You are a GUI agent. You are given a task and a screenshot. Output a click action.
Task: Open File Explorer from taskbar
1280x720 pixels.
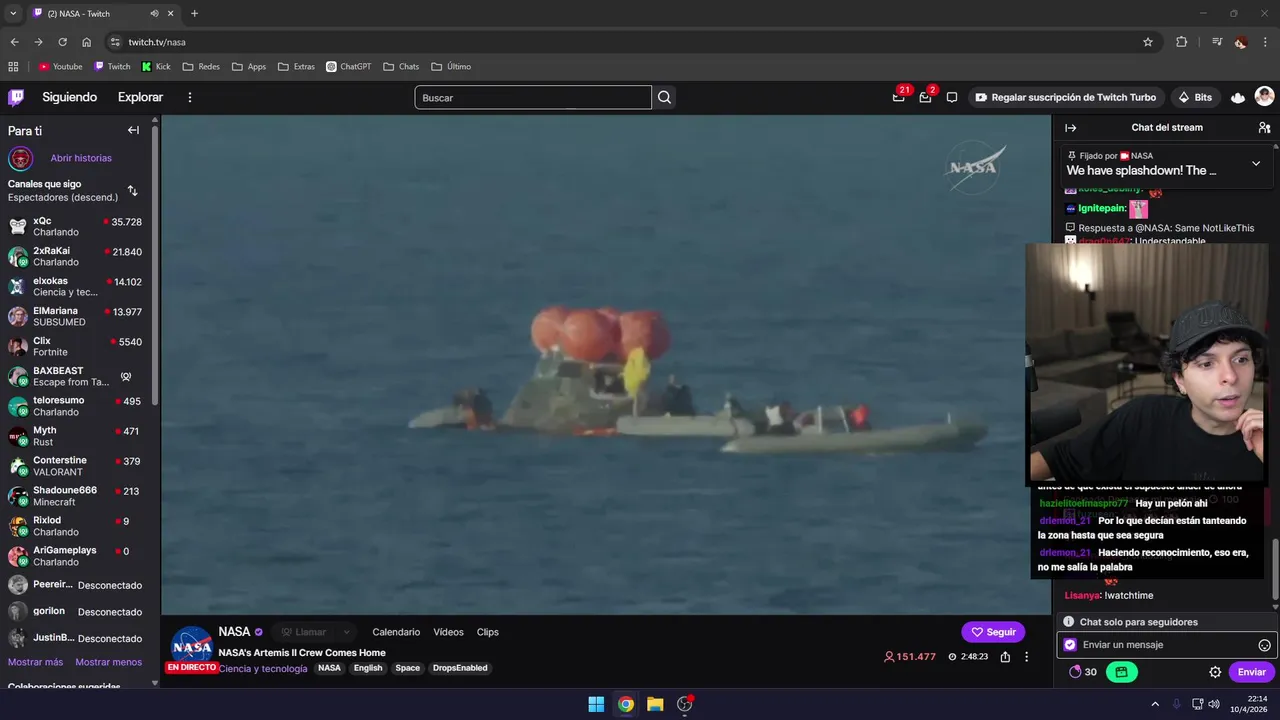coord(655,704)
